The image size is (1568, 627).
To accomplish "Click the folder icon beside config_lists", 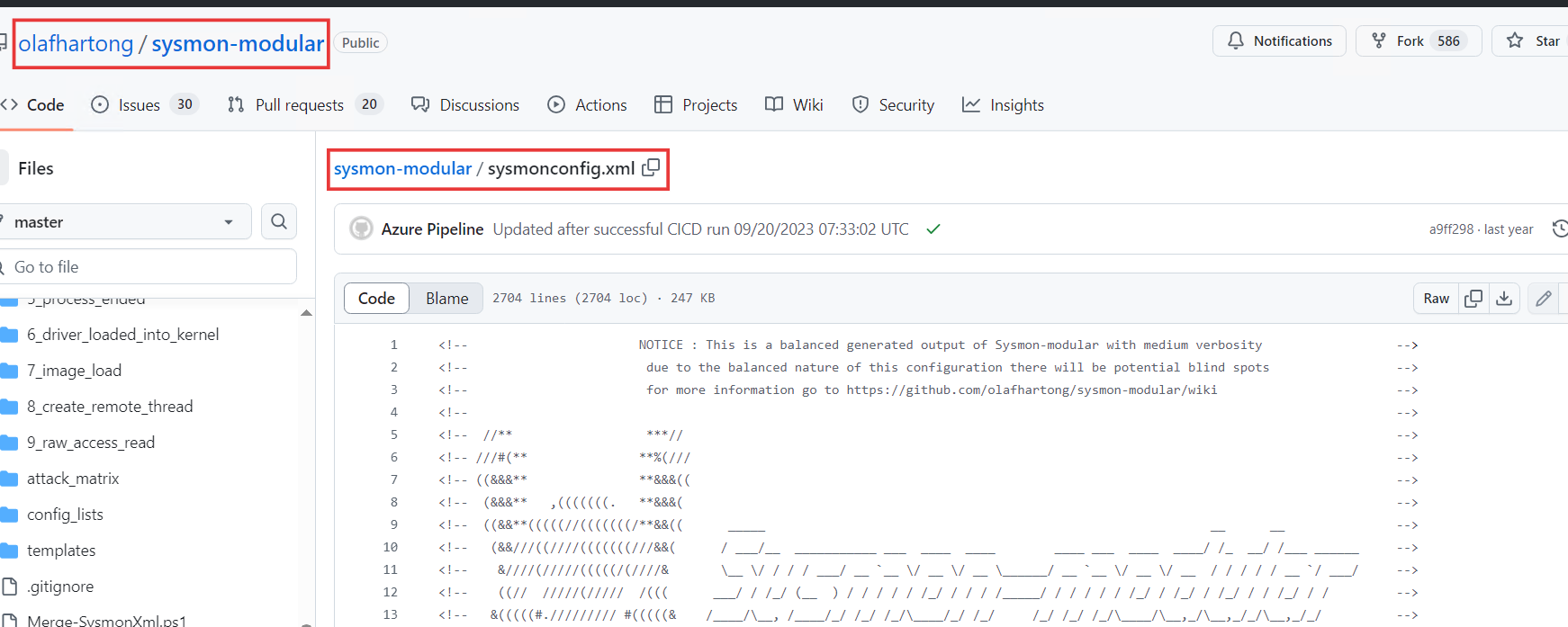I will [x=10, y=515].
